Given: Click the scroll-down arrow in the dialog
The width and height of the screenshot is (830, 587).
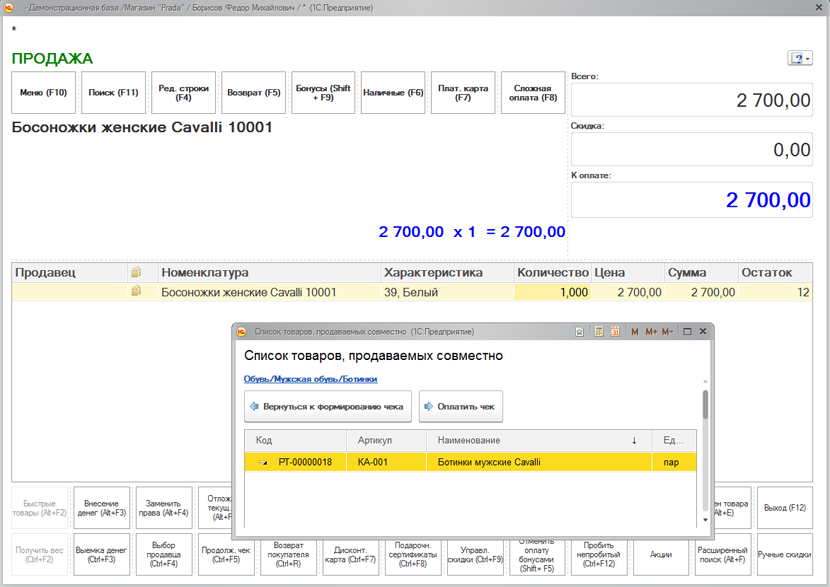Looking at the screenshot, I should 705,520.
